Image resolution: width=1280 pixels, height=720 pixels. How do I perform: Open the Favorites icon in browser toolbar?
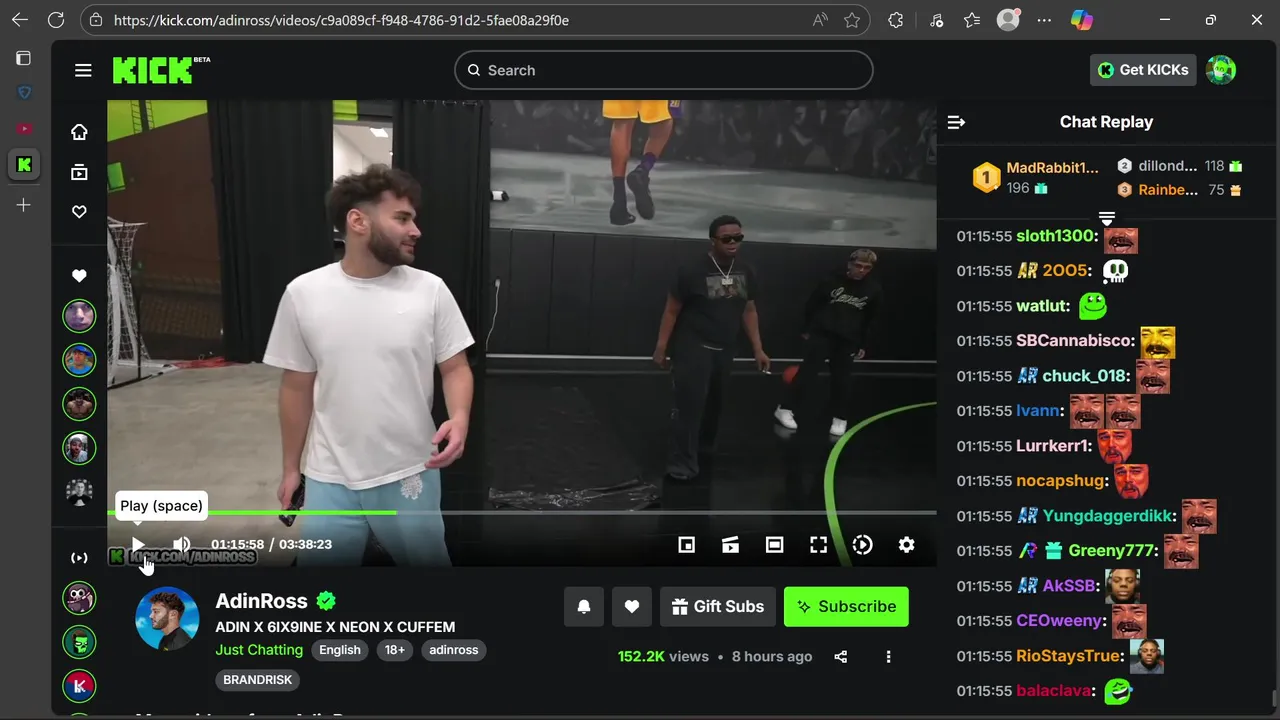[x=972, y=20]
